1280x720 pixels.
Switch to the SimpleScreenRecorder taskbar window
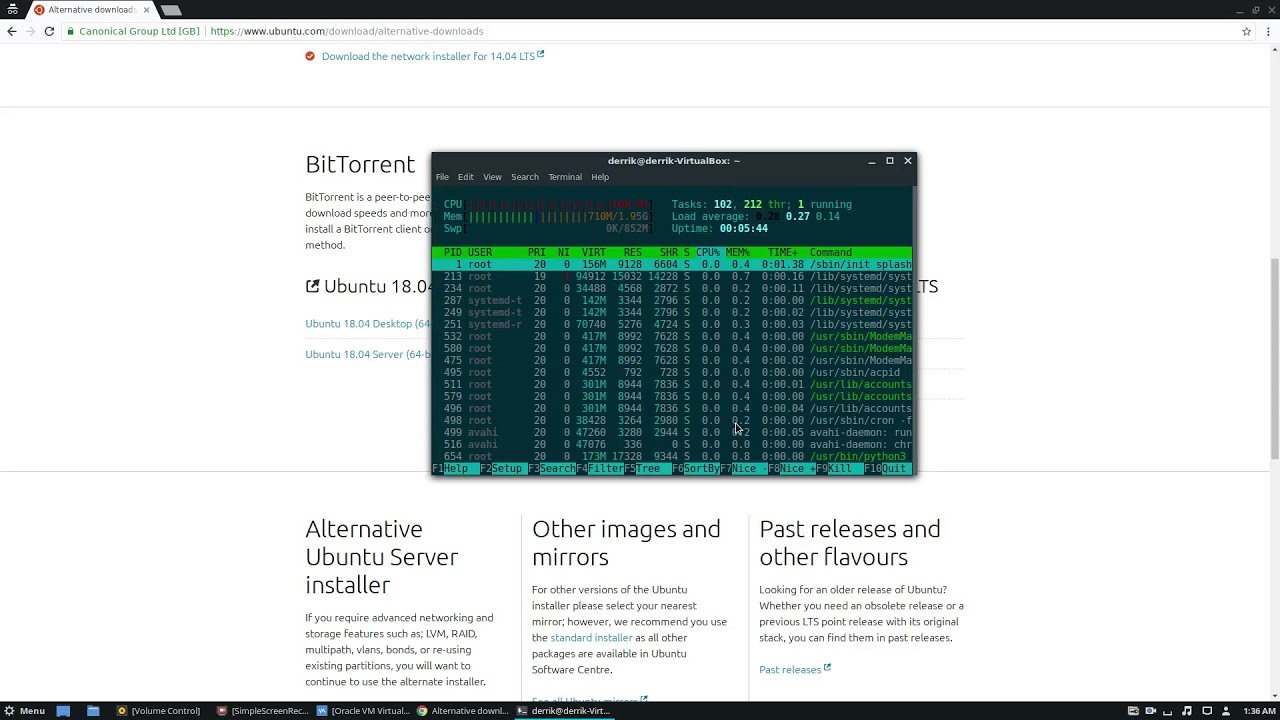[x=263, y=711]
